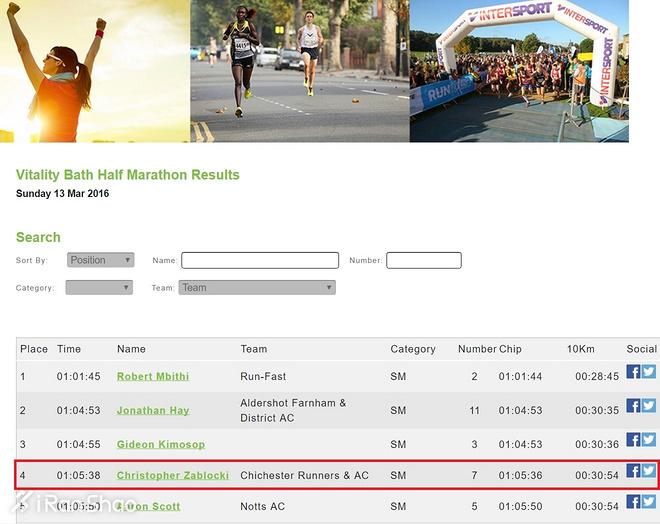Share Christopher Zablocki's result on Facebook
The image size is (660, 524).
(633, 471)
